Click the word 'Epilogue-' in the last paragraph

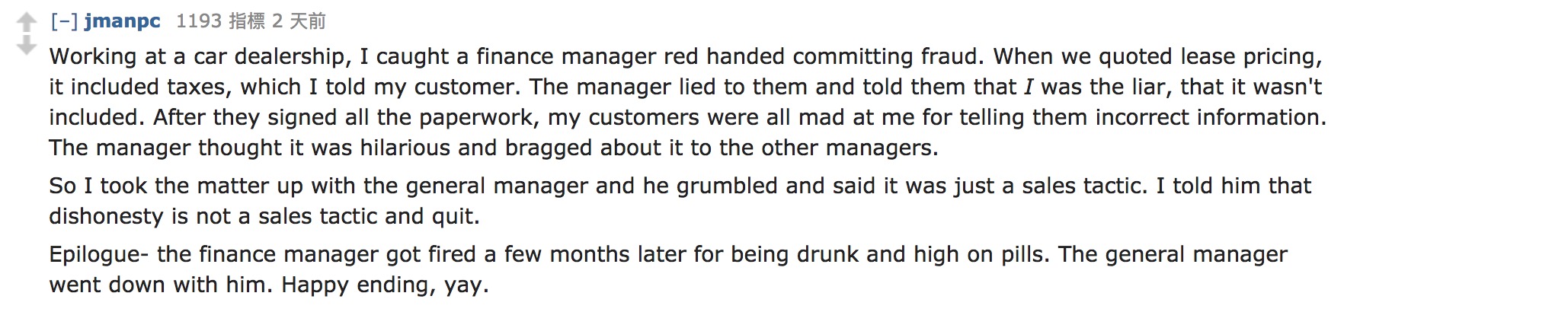coord(99,254)
